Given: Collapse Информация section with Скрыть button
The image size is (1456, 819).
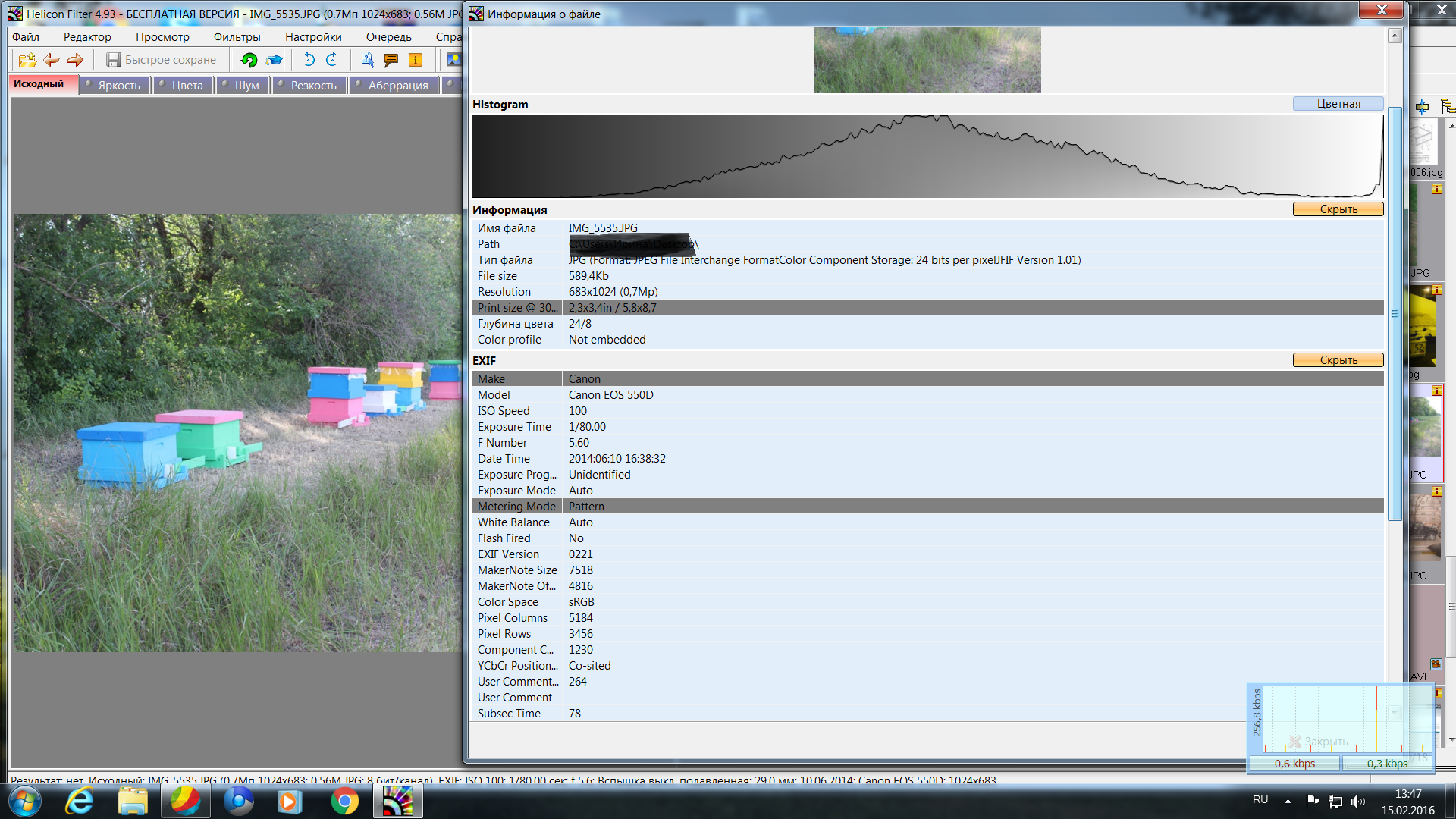Looking at the screenshot, I should 1338,209.
